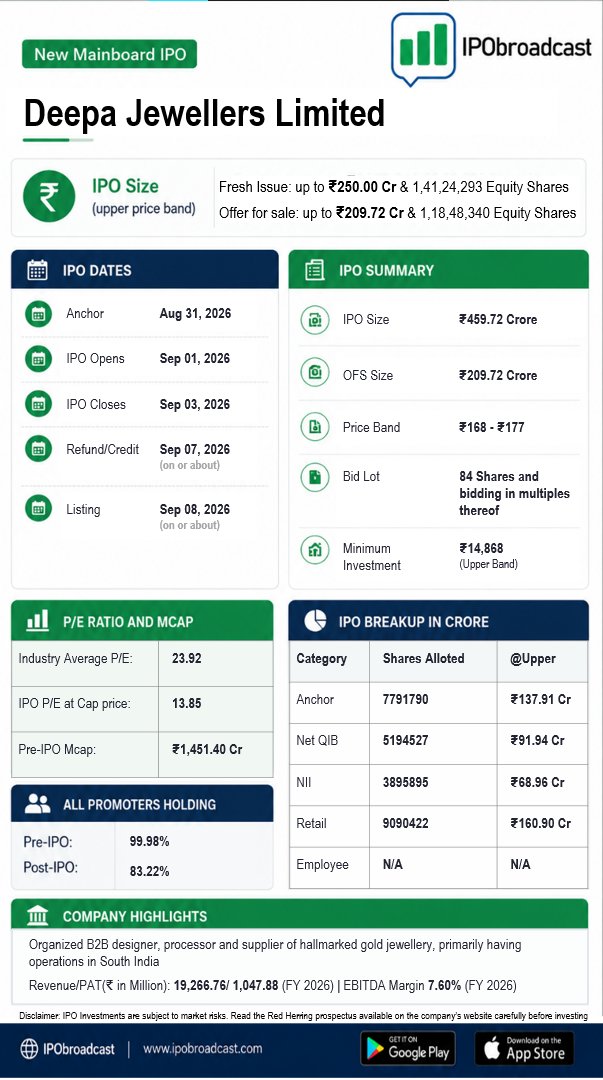The image size is (603, 1080).
Task: Click the Industry Average P/E value 23.92
Action: pyautogui.click(x=187, y=658)
